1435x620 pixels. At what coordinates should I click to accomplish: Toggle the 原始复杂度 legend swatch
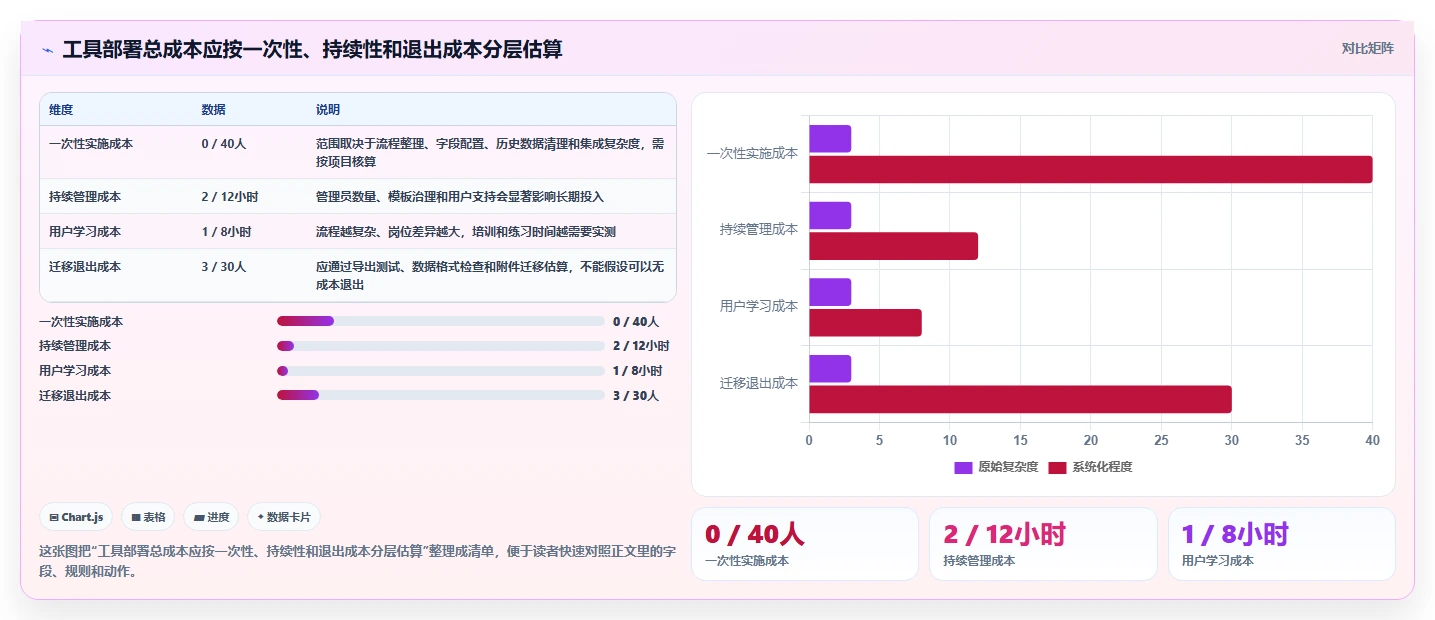click(x=963, y=467)
